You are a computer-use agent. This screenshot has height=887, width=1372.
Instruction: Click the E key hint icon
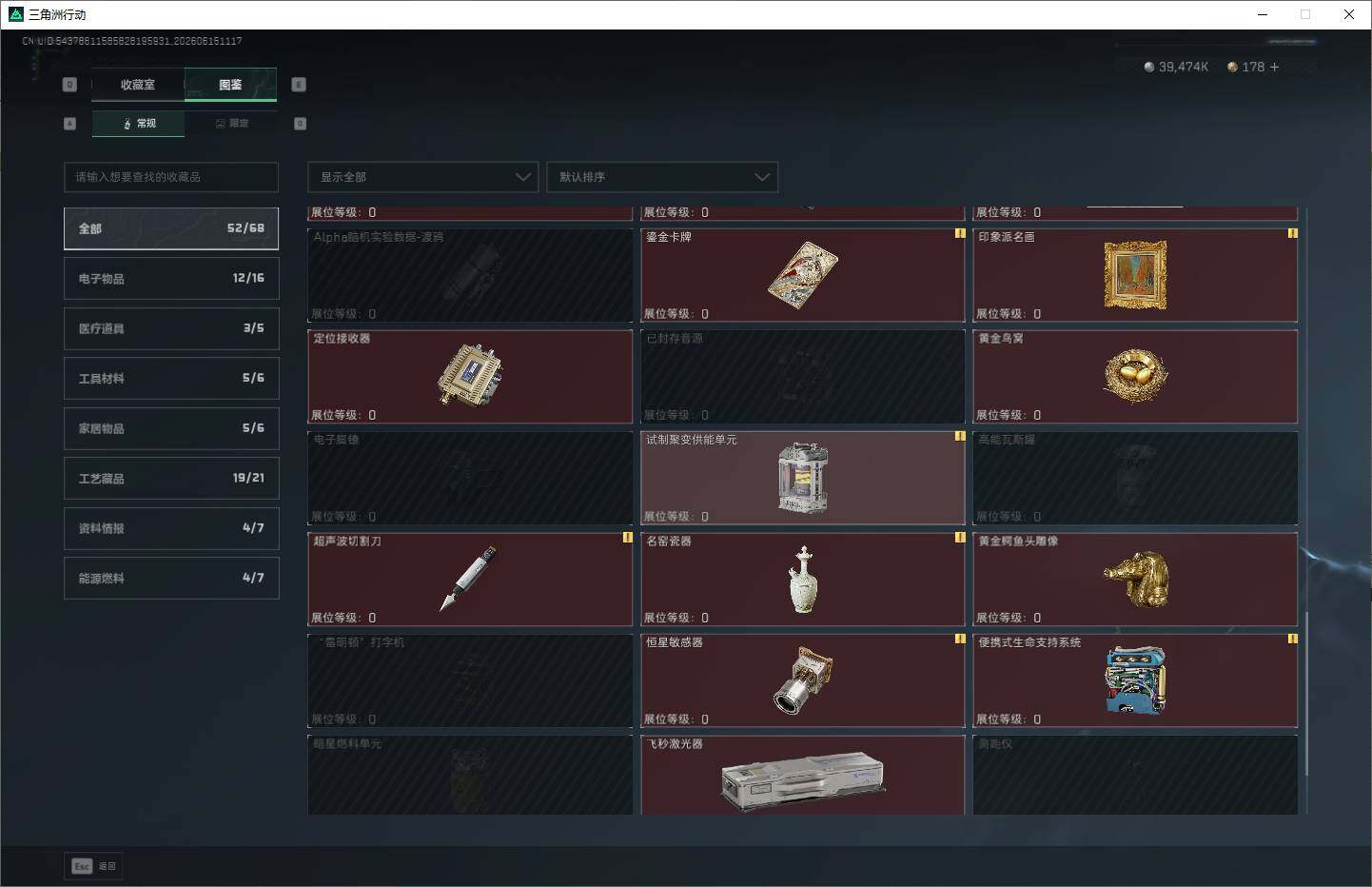click(x=298, y=85)
